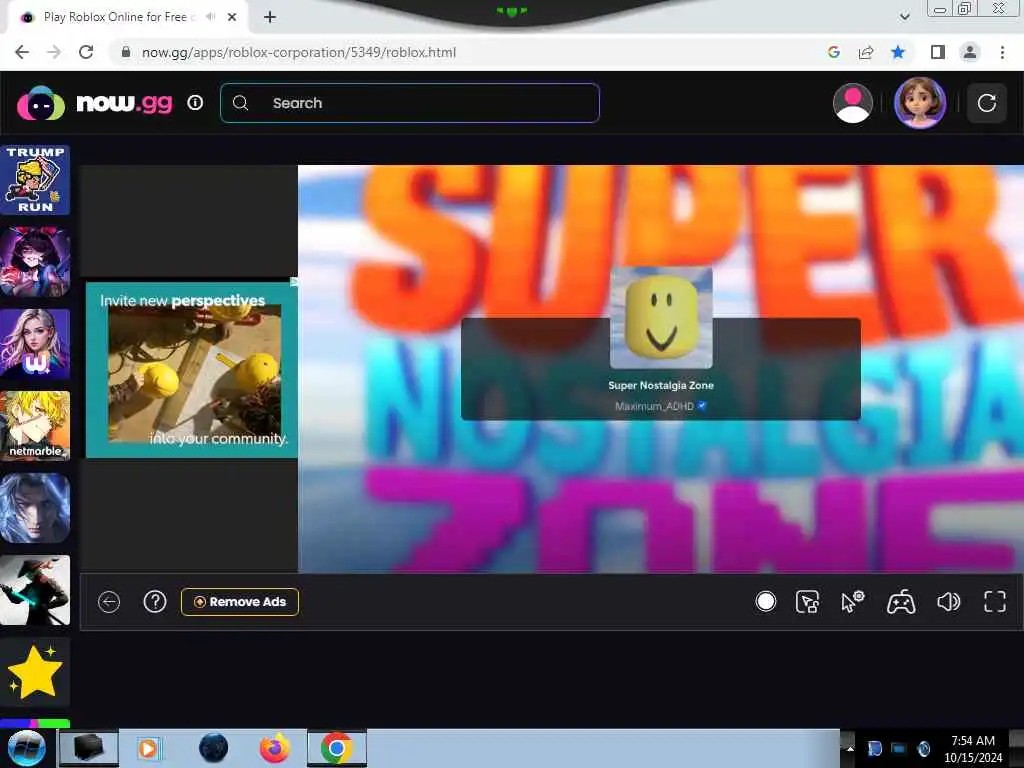Select Chrome in the taskbar
This screenshot has width=1024, height=768.
336,748
